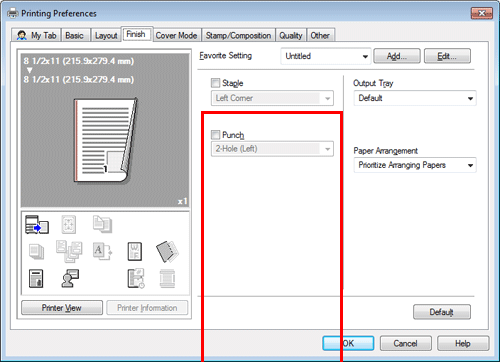500x362 pixels.
Task: Click the Printer View button
Action: (x=62, y=308)
